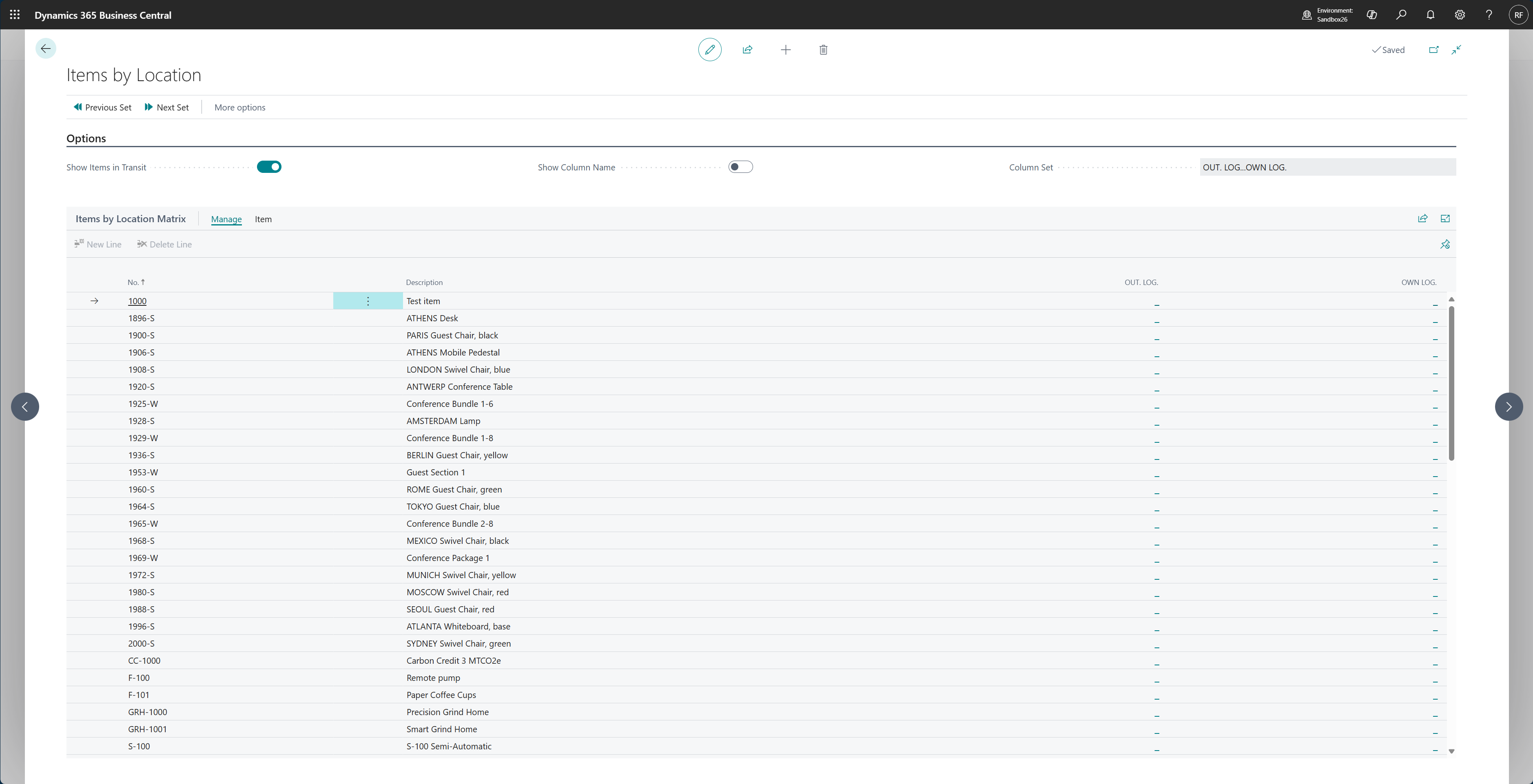The width and height of the screenshot is (1533, 784).
Task: Open app launcher waffle menu
Action: tap(15, 15)
